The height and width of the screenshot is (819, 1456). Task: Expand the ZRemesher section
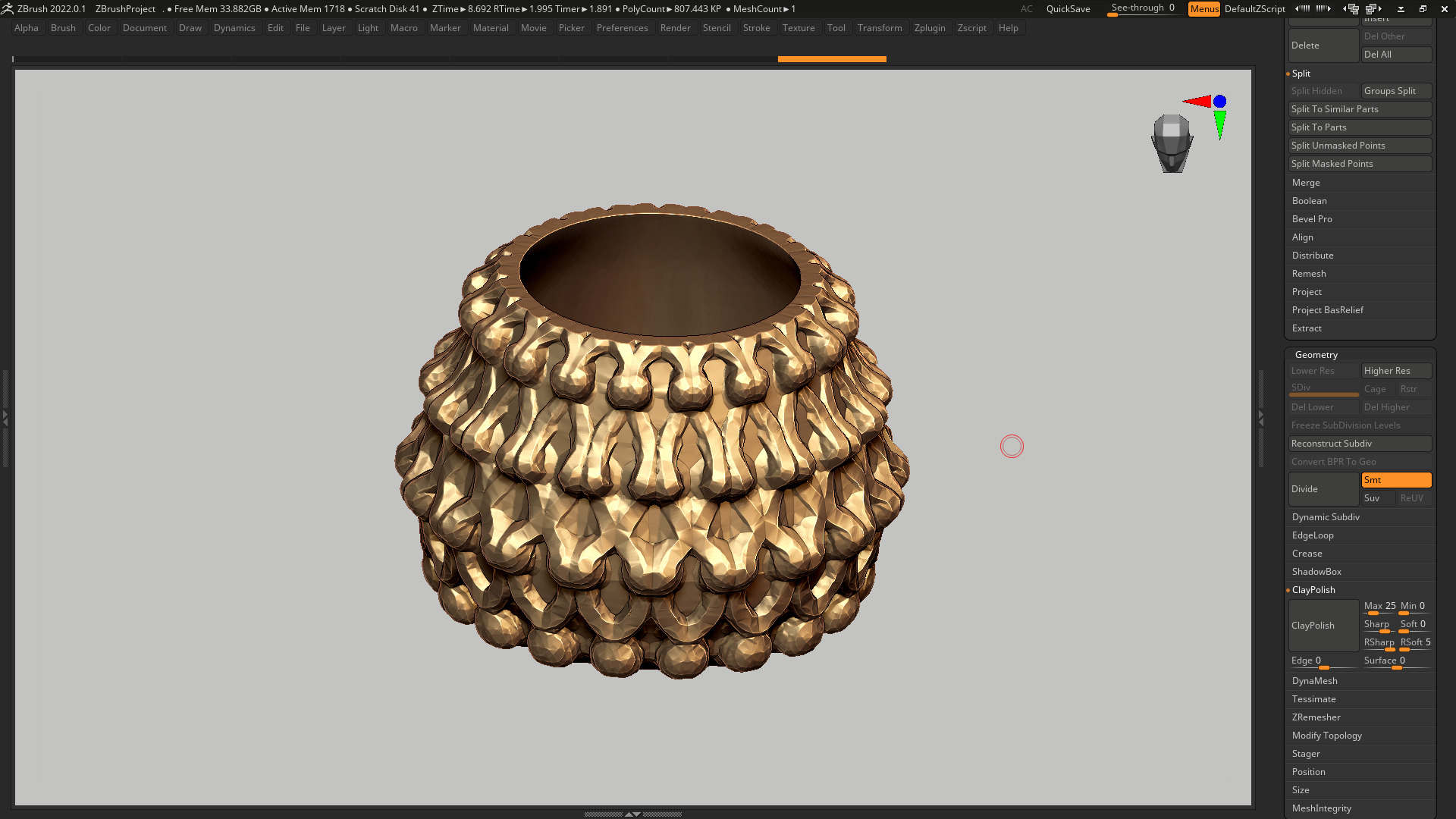[x=1316, y=717]
